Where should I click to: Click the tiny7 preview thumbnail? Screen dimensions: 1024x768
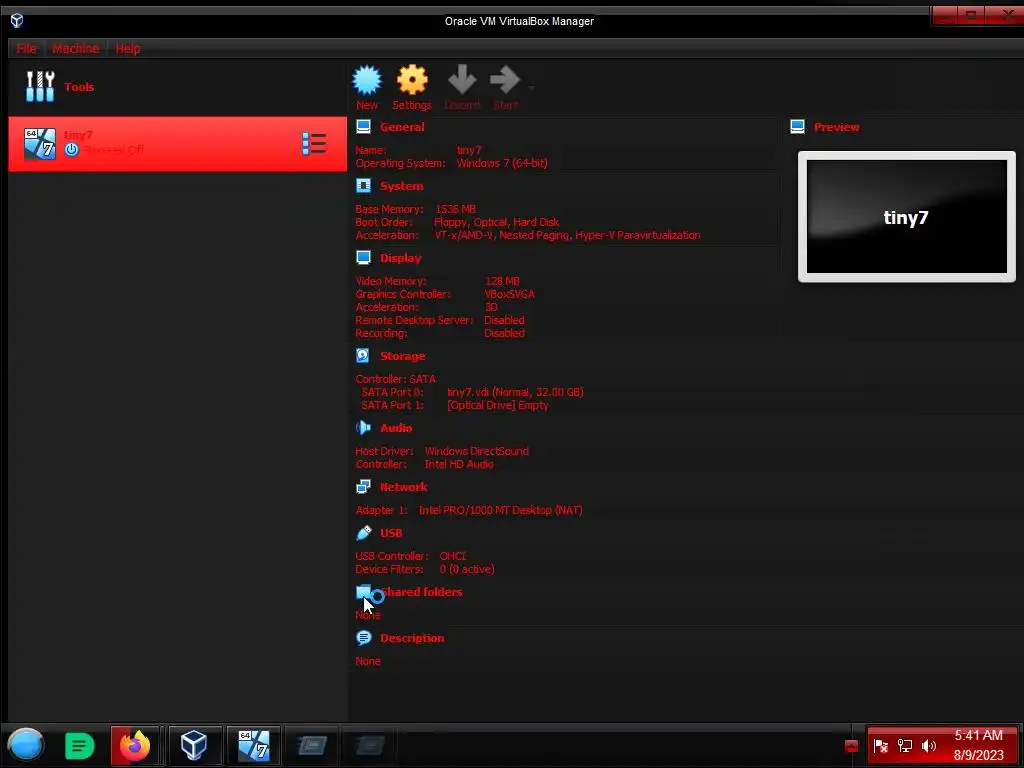point(906,217)
